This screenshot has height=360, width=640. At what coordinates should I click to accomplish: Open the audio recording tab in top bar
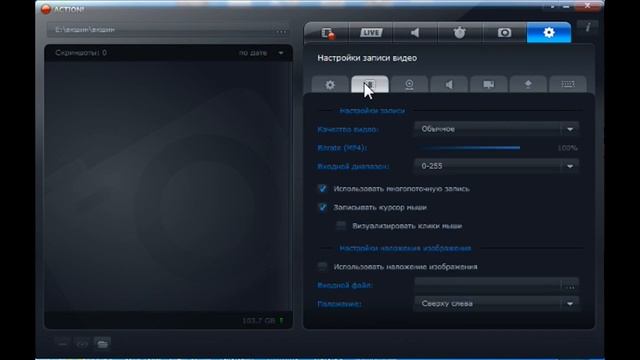click(x=415, y=33)
